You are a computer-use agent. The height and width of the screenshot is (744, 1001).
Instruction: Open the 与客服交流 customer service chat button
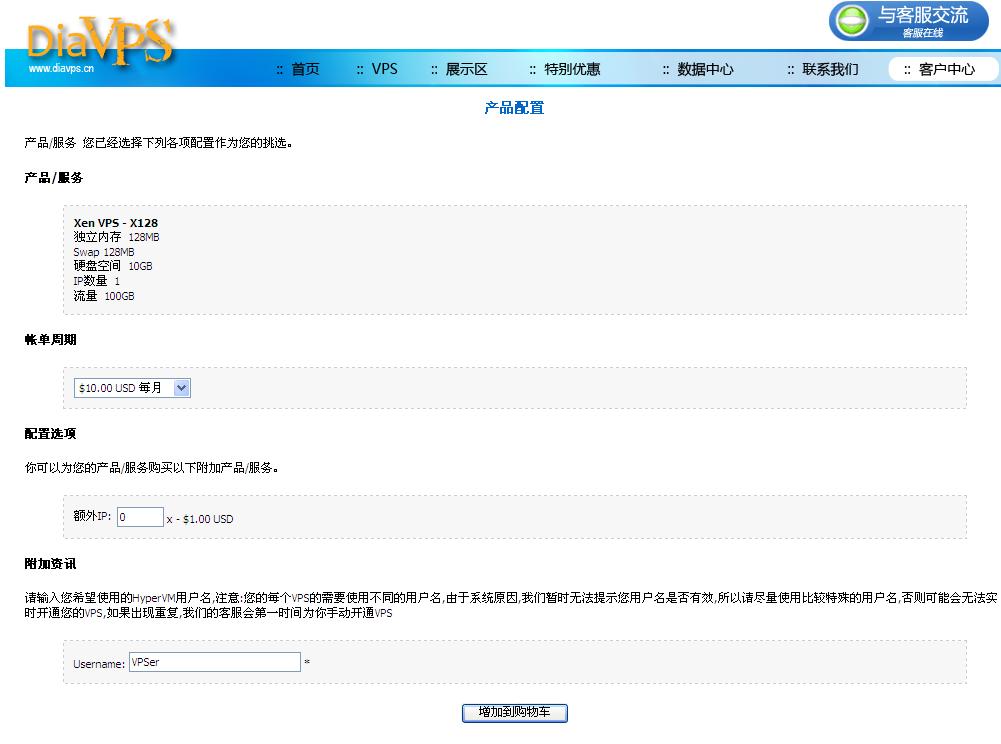(908, 22)
